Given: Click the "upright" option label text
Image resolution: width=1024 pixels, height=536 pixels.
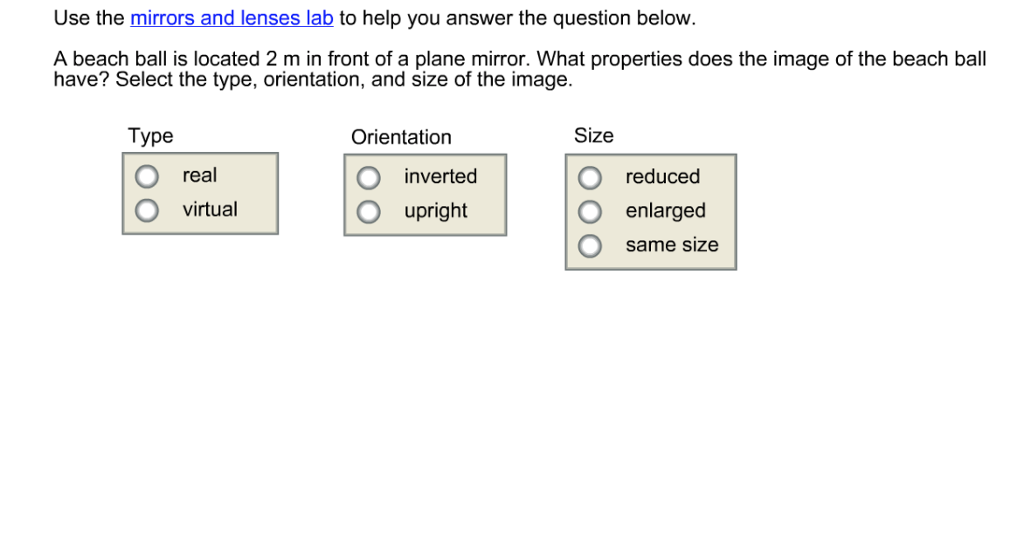Looking at the screenshot, I should coord(435,211).
